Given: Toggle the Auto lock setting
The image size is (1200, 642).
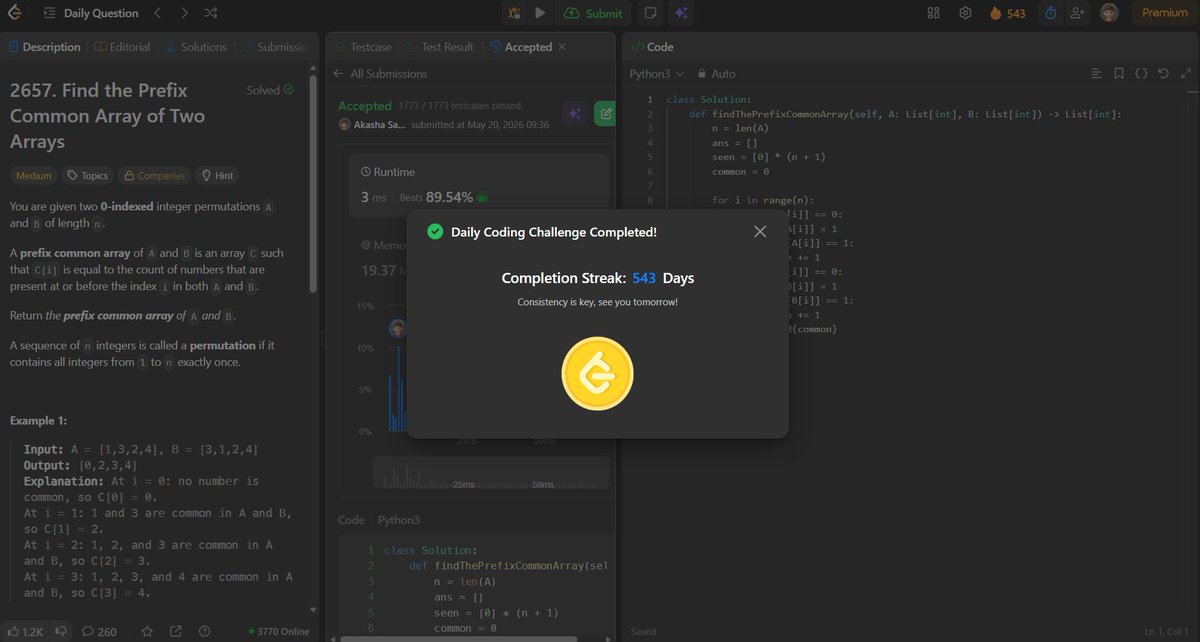Looking at the screenshot, I should point(716,74).
